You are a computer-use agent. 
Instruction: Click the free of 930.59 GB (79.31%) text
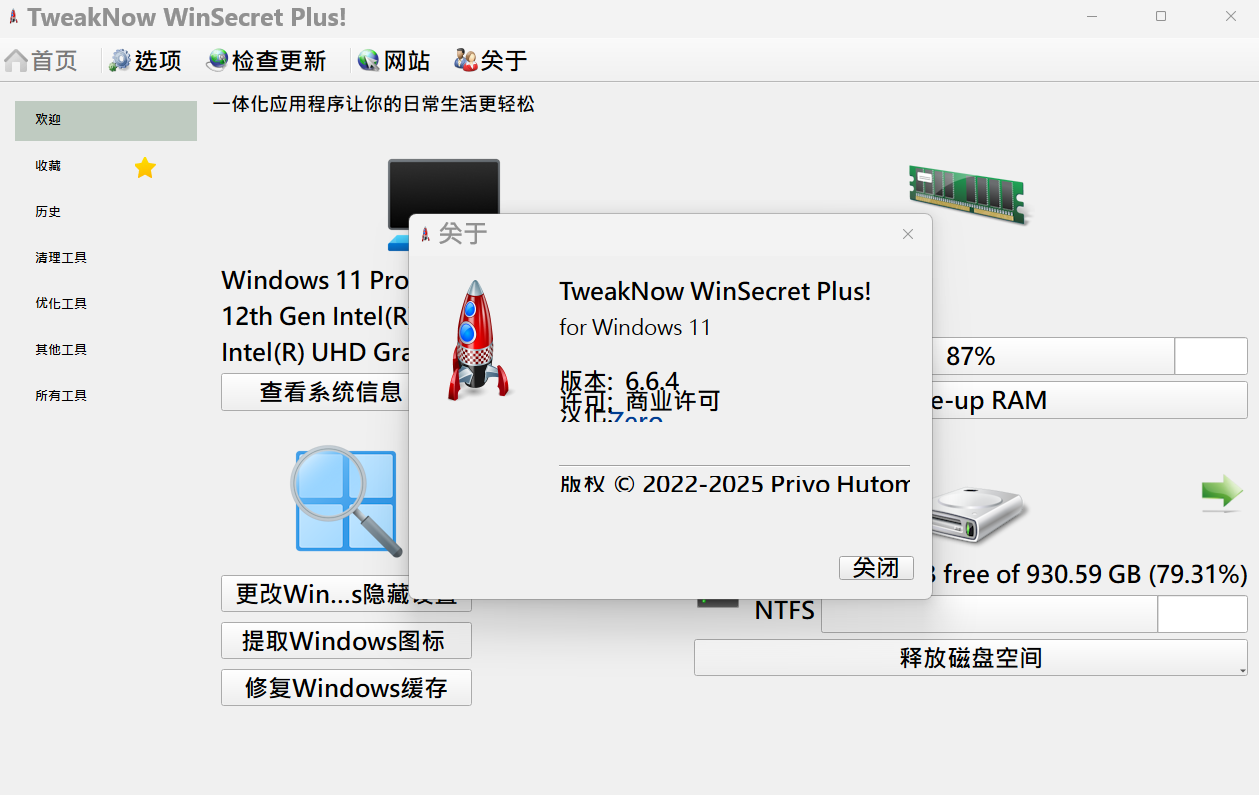coord(1090,574)
